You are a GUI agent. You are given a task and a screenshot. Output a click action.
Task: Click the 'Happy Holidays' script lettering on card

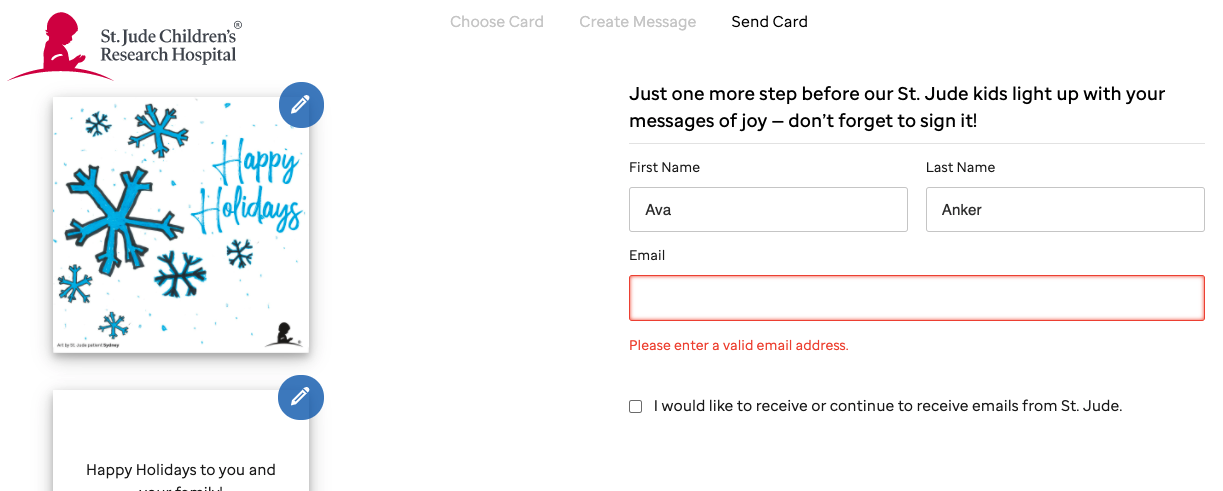(x=246, y=185)
